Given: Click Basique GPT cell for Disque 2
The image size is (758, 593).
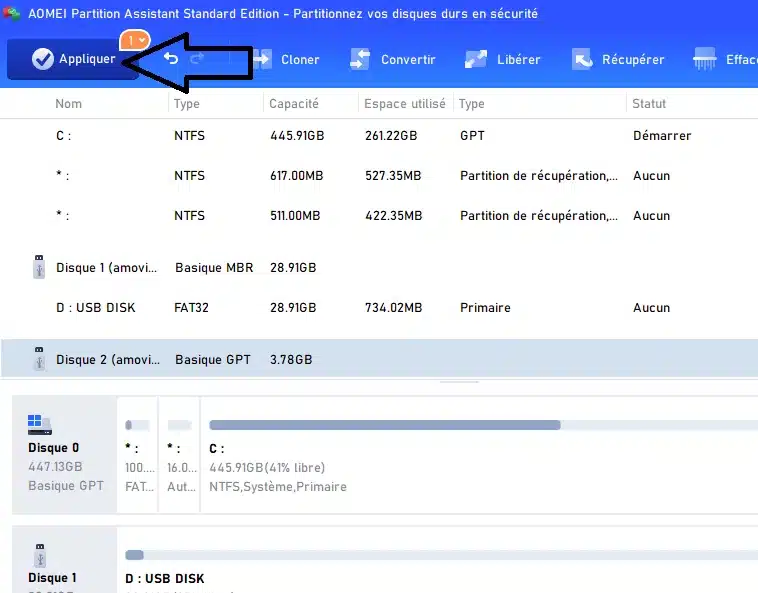Looking at the screenshot, I should tap(213, 360).
